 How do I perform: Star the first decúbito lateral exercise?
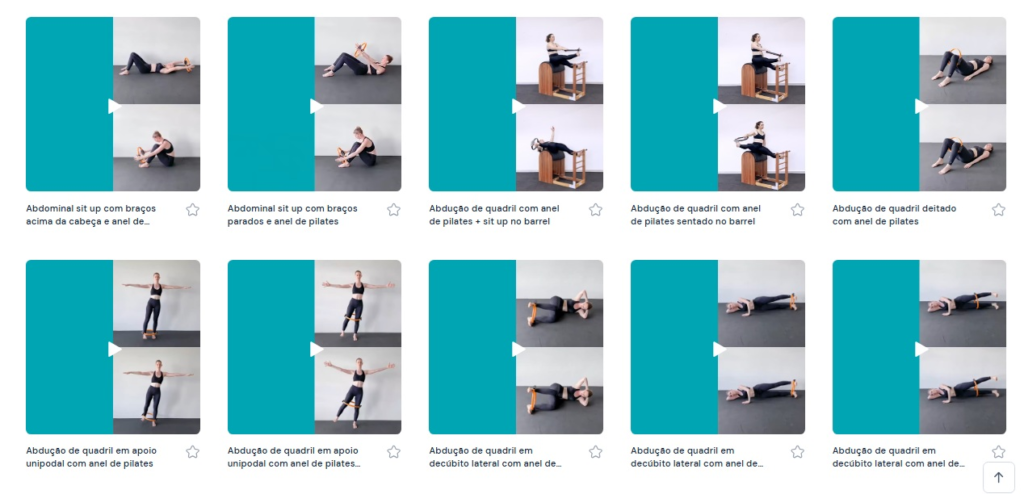(x=595, y=452)
